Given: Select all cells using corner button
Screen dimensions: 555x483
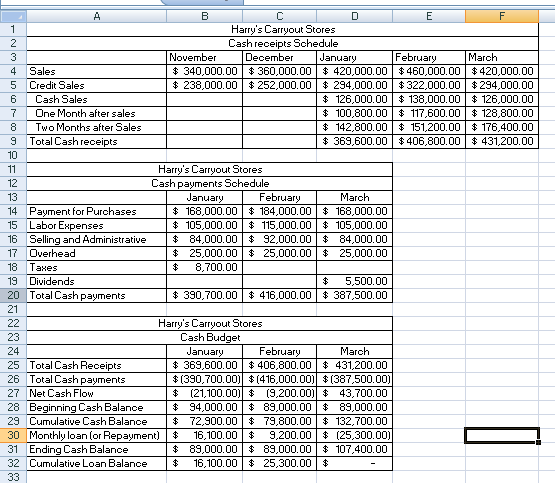Looking at the screenshot, I should [x=13, y=16].
